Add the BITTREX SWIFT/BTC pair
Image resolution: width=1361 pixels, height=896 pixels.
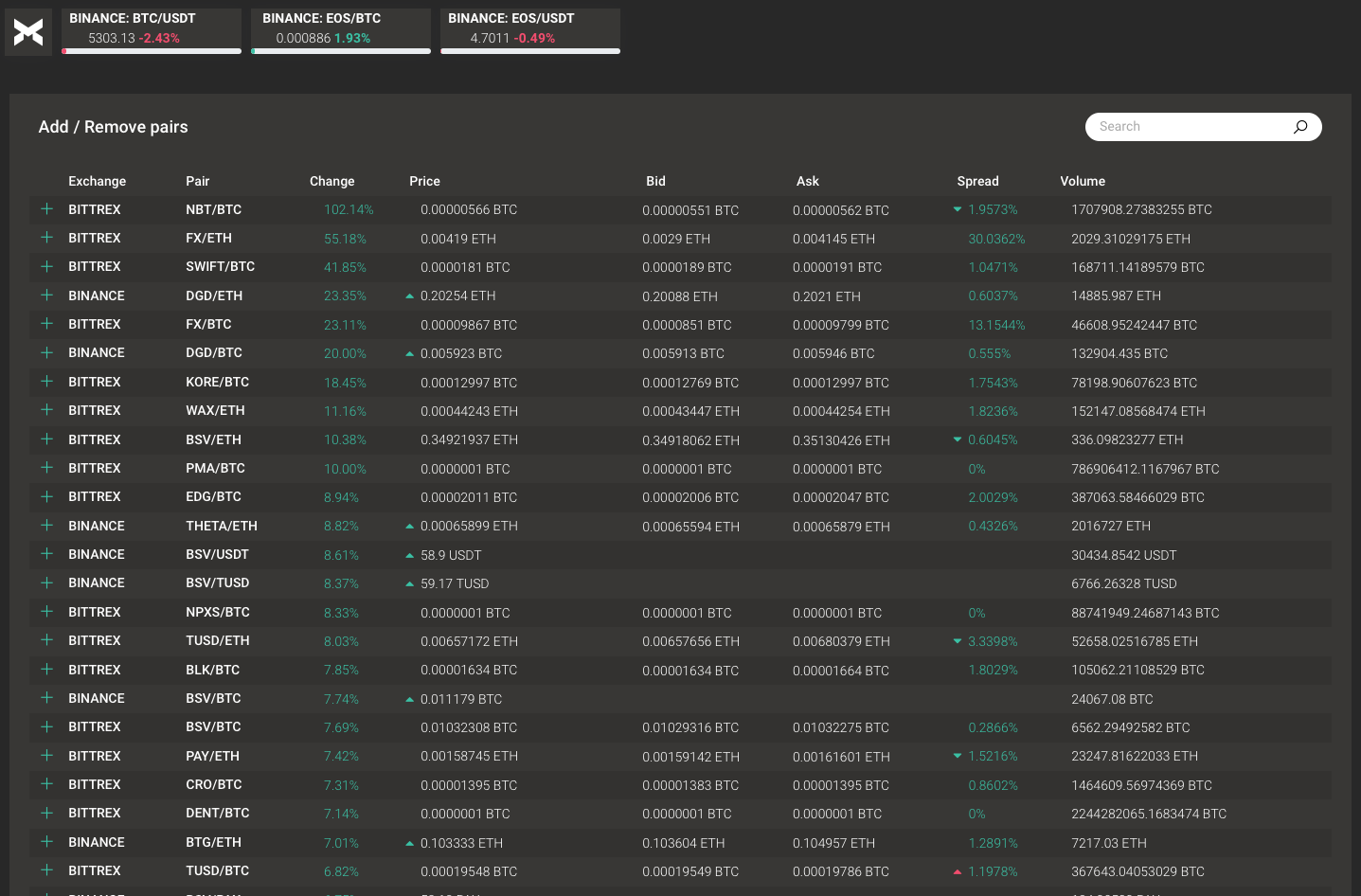click(46, 266)
